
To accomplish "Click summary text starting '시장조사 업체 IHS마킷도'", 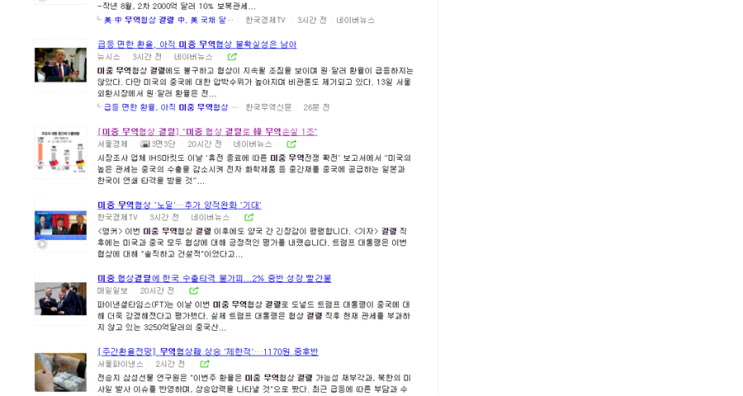I will tap(254, 170).
